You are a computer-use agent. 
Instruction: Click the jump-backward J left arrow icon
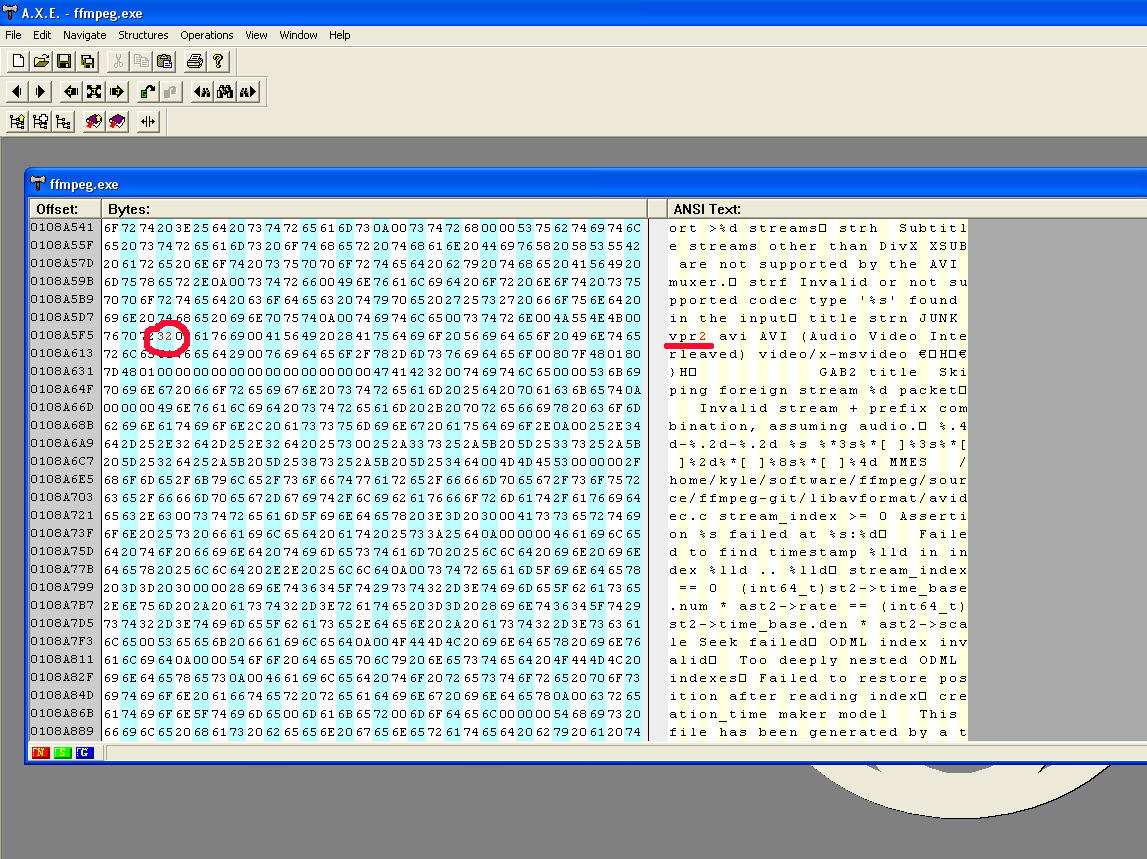tap(71, 91)
